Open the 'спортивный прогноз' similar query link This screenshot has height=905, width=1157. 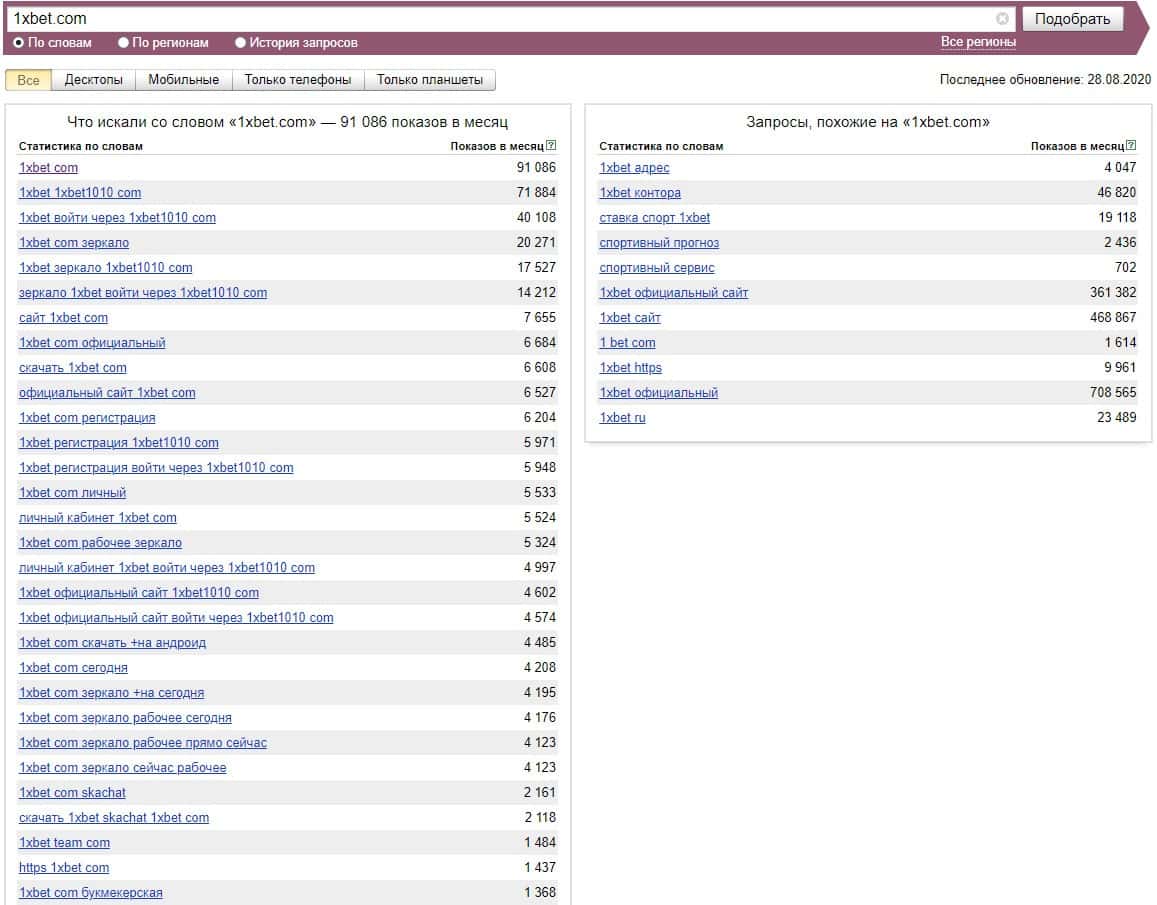tap(659, 243)
